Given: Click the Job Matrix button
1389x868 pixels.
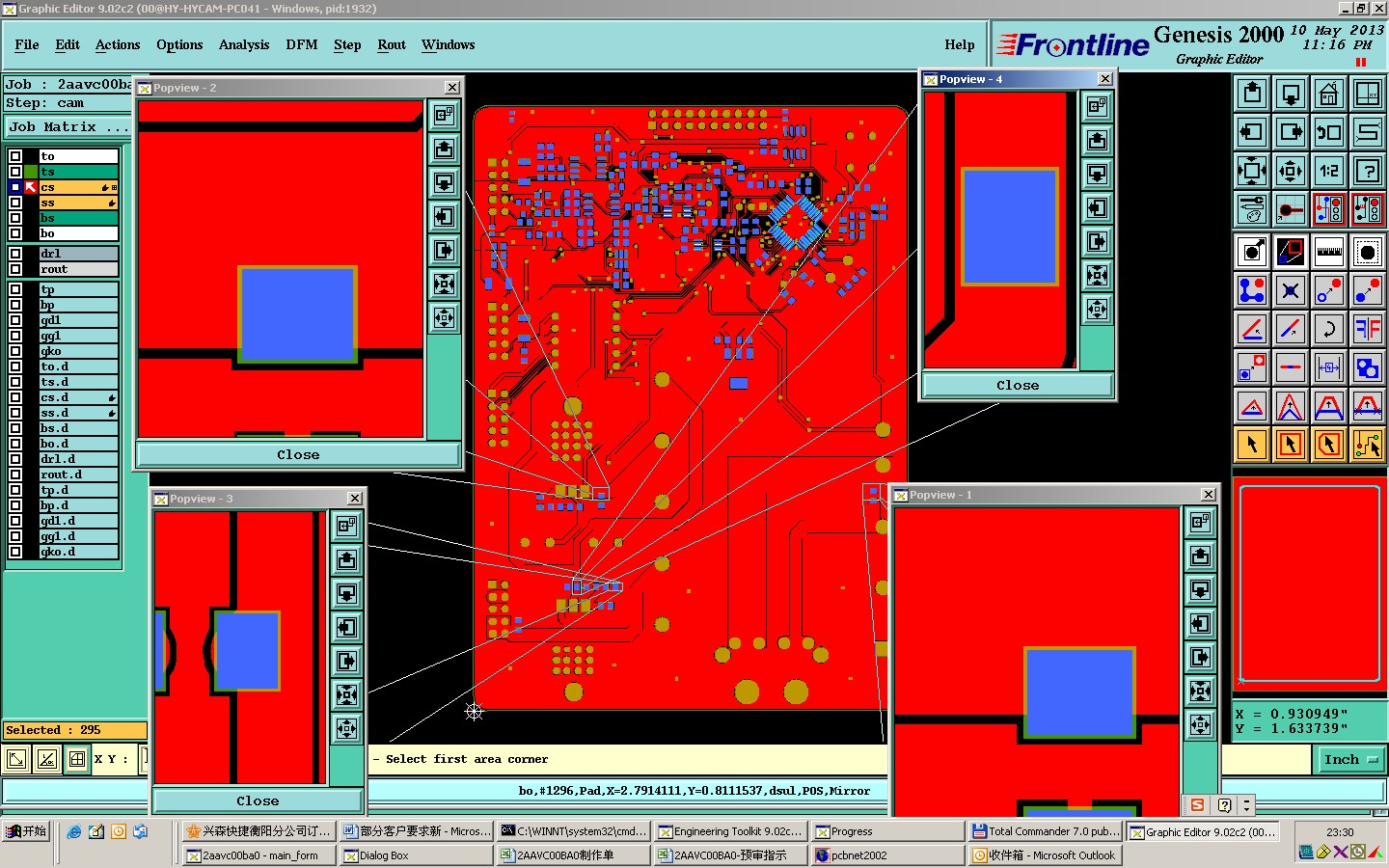Looking at the screenshot, I should coord(68,126).
